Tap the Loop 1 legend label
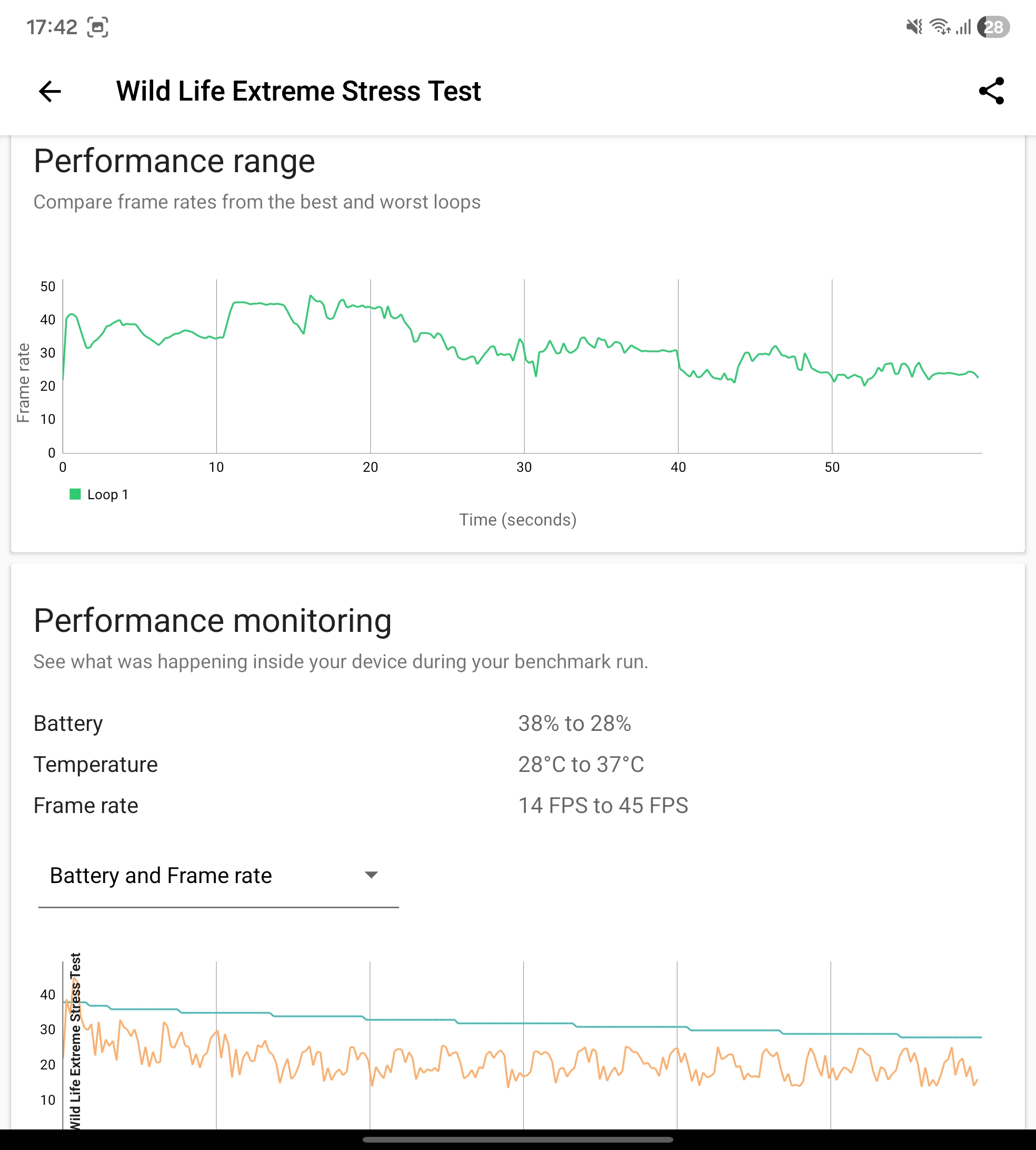 click(107, 495)
